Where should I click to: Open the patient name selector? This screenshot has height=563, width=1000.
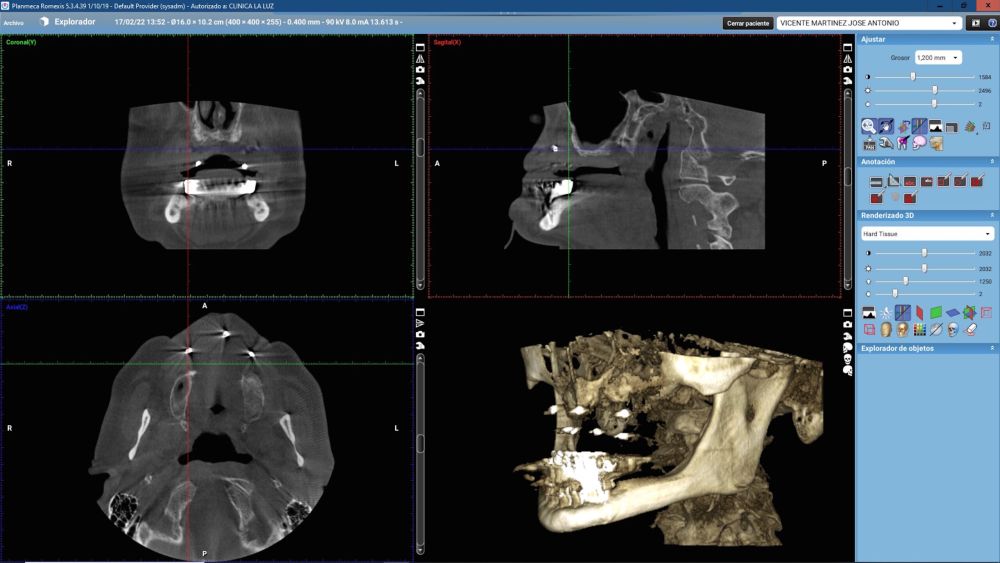(x=869, y=23)
